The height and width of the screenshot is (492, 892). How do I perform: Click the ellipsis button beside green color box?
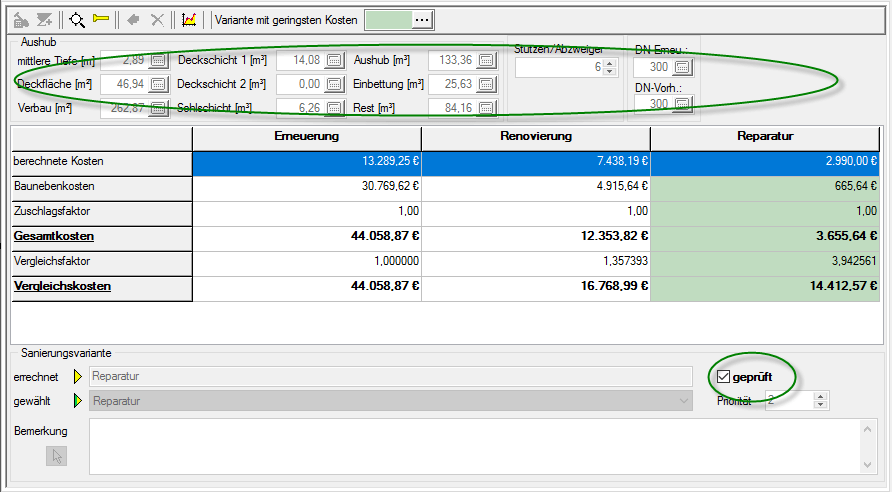[x=423, y=19]
